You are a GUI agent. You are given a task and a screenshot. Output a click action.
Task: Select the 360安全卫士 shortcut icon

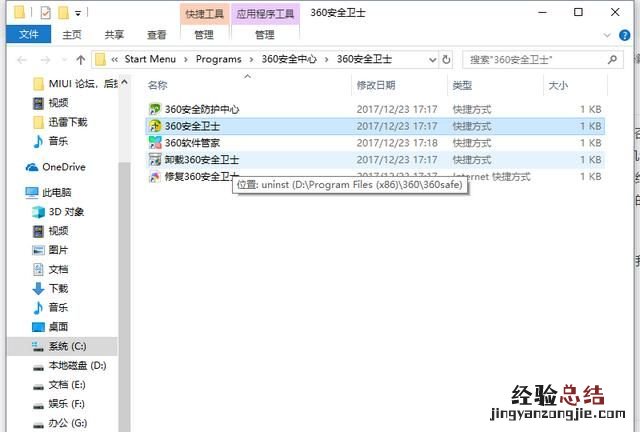[x=155, y=126]
